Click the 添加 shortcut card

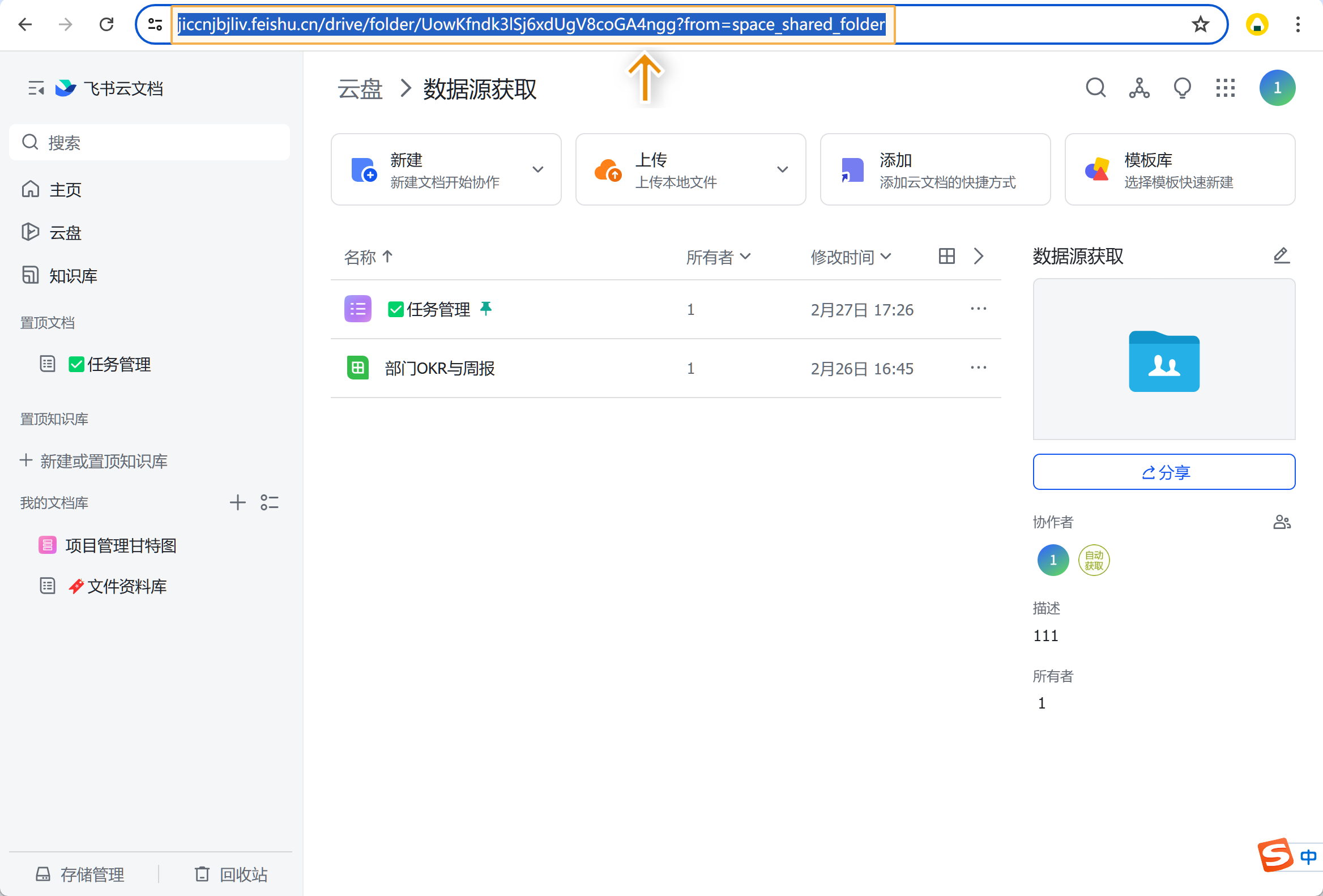coord(934,170)
